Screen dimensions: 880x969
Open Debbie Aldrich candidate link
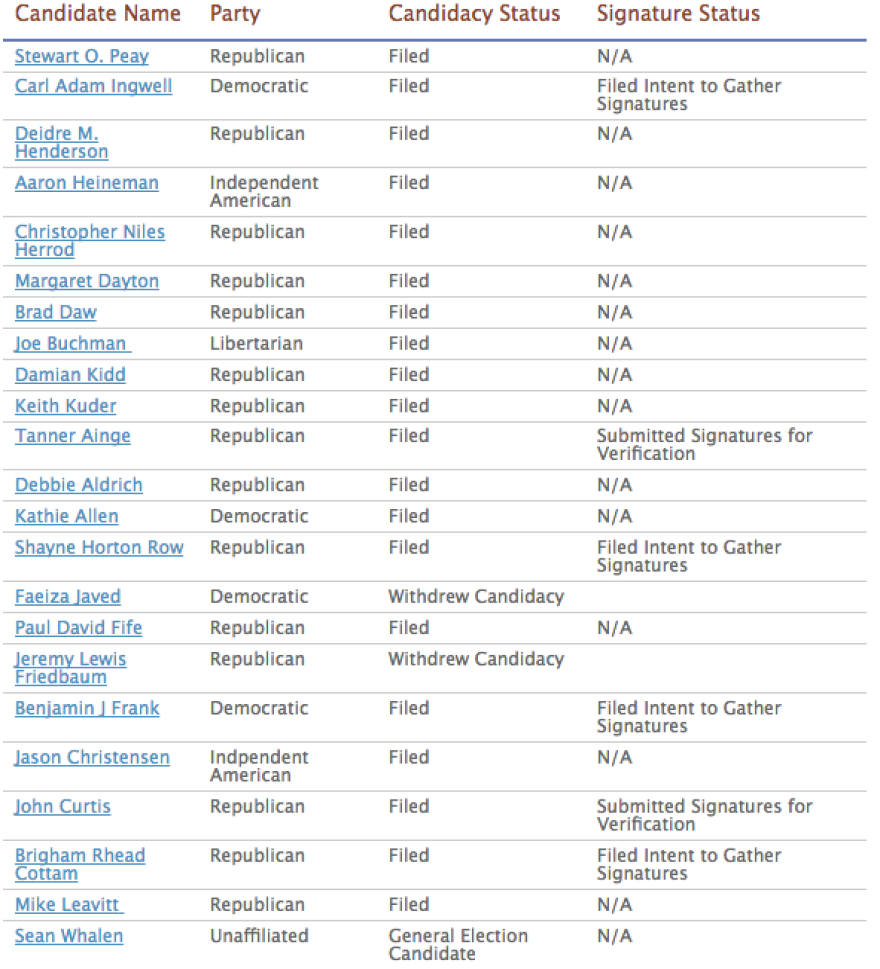click(78, 485)
